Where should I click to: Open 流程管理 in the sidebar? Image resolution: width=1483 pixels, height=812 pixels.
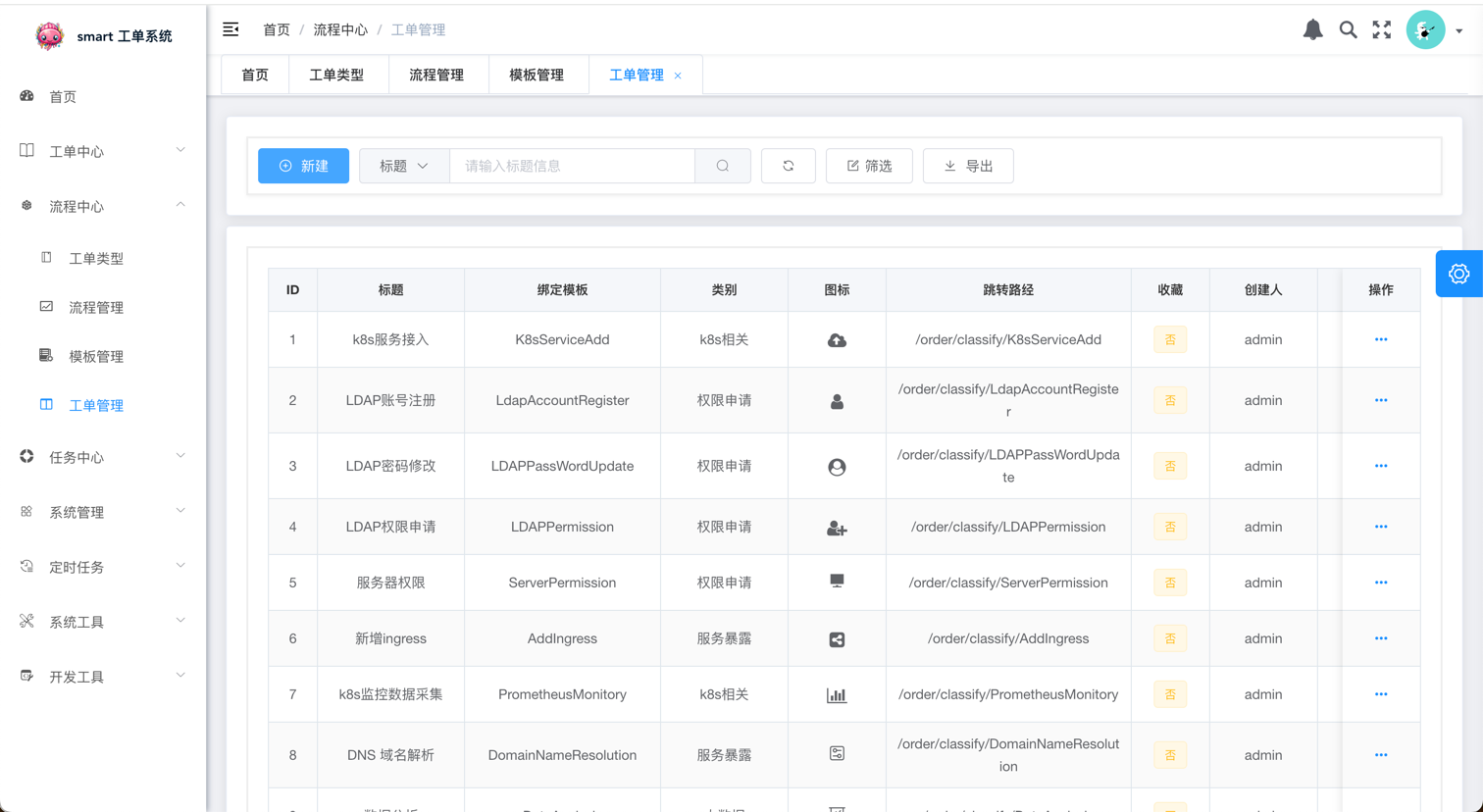pos(103,307)
